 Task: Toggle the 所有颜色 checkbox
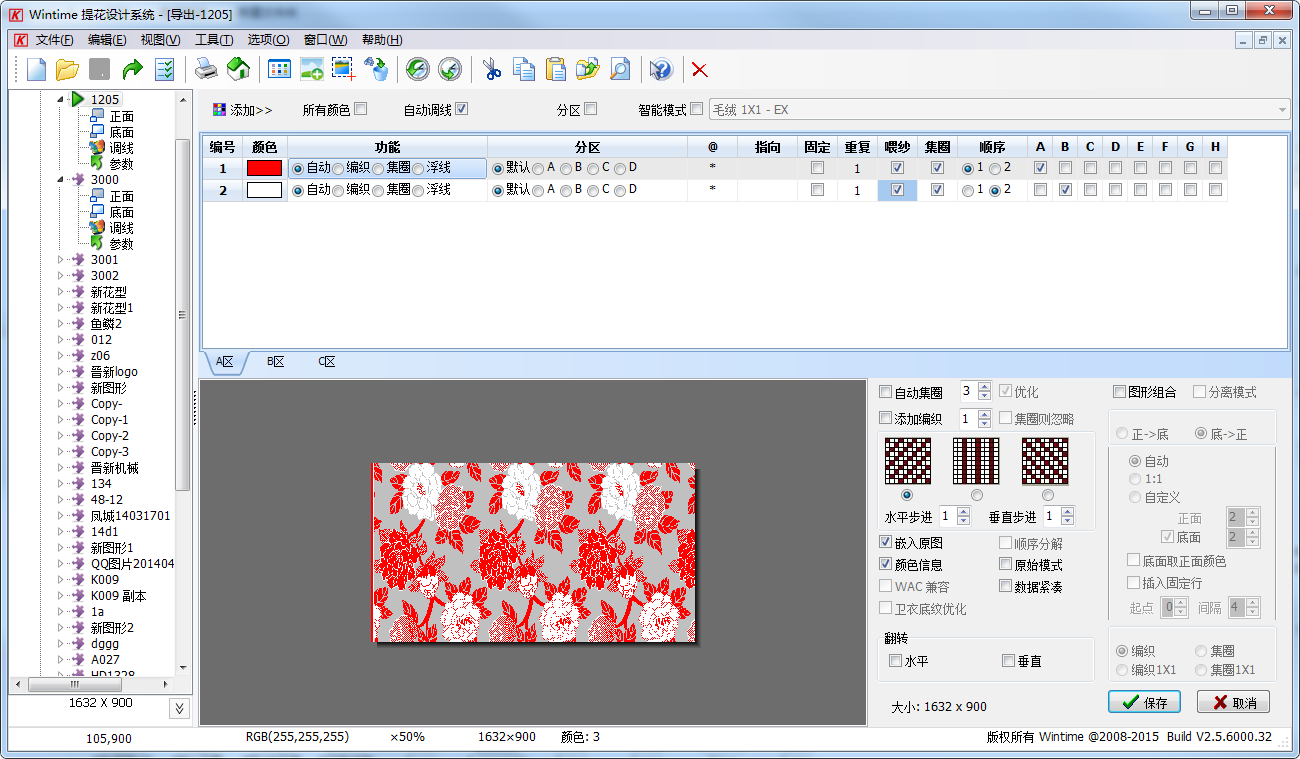point(361,109)
